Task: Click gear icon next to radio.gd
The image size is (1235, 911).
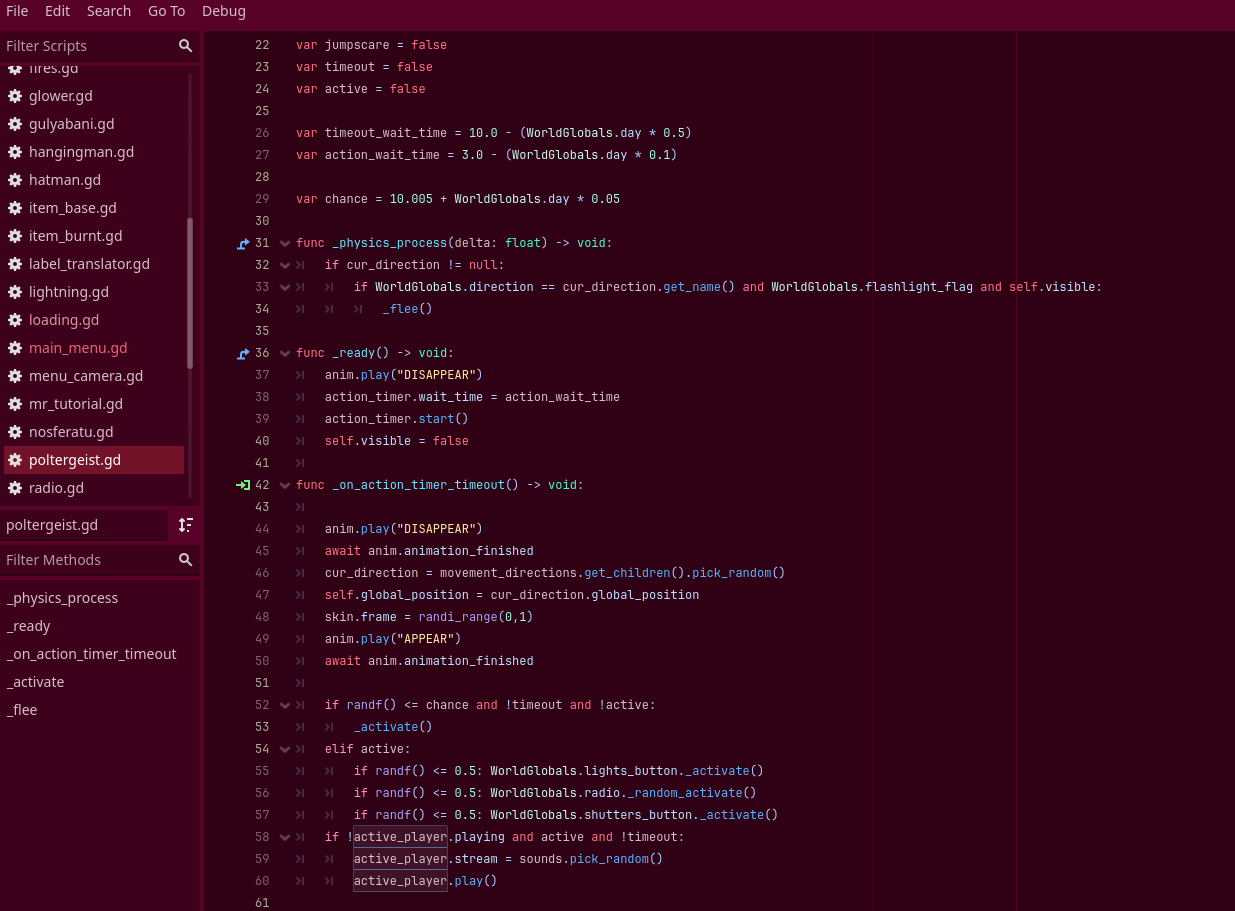Action: (15, 488)
